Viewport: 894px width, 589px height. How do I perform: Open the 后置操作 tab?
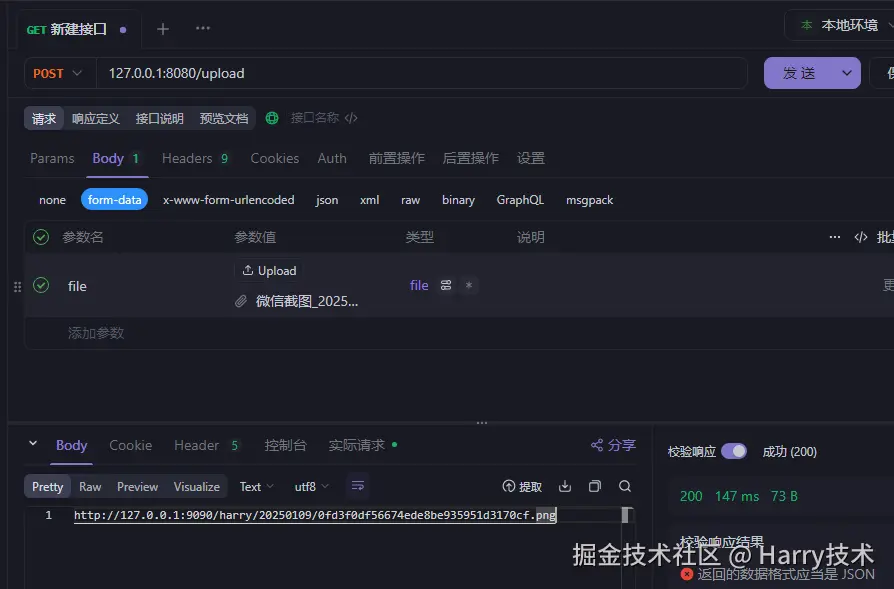(x=471, y=159)
